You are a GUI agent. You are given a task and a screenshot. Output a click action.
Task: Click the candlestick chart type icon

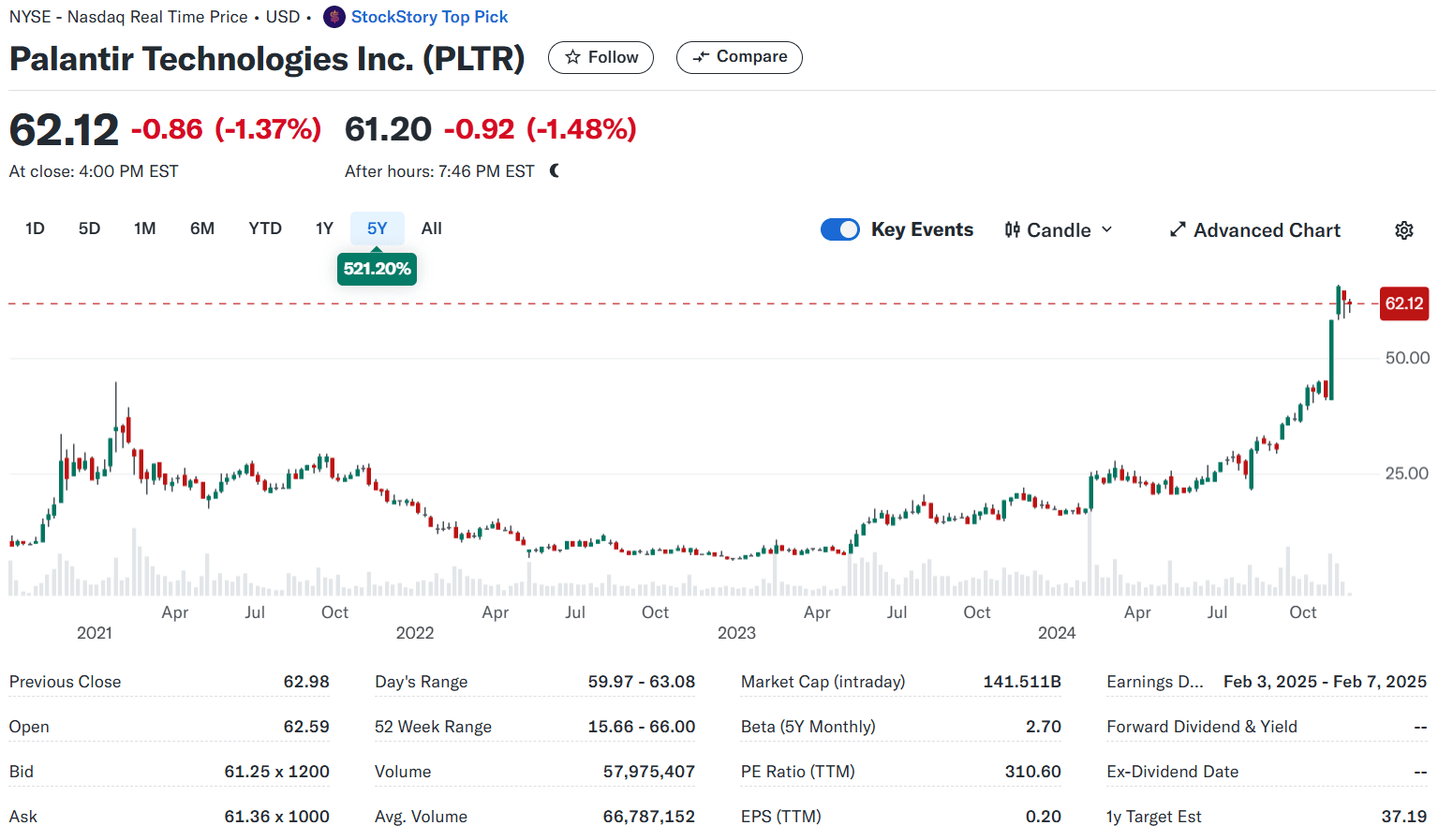coord(1013,230)
